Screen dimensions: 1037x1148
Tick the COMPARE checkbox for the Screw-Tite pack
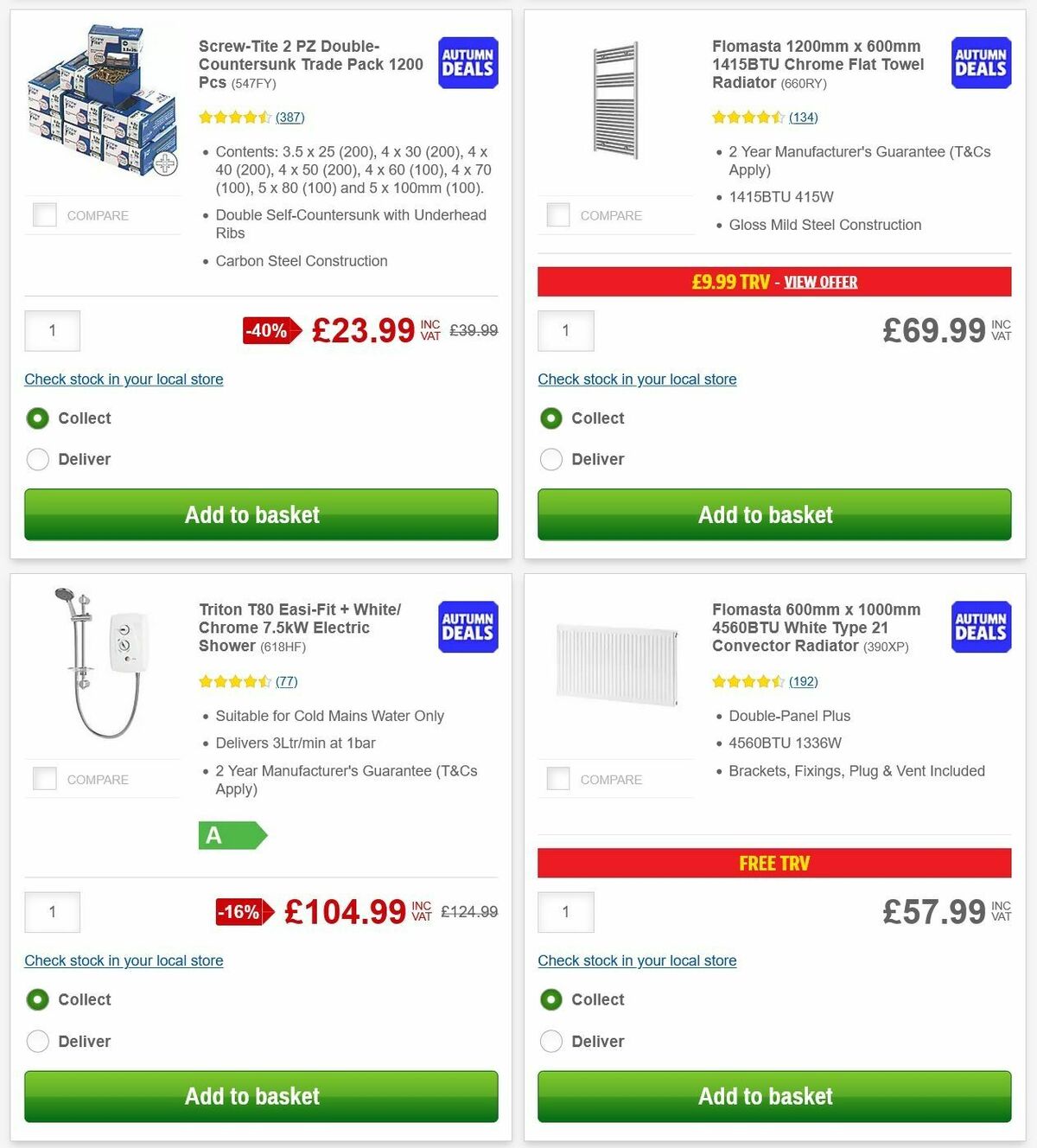[44, 214]
